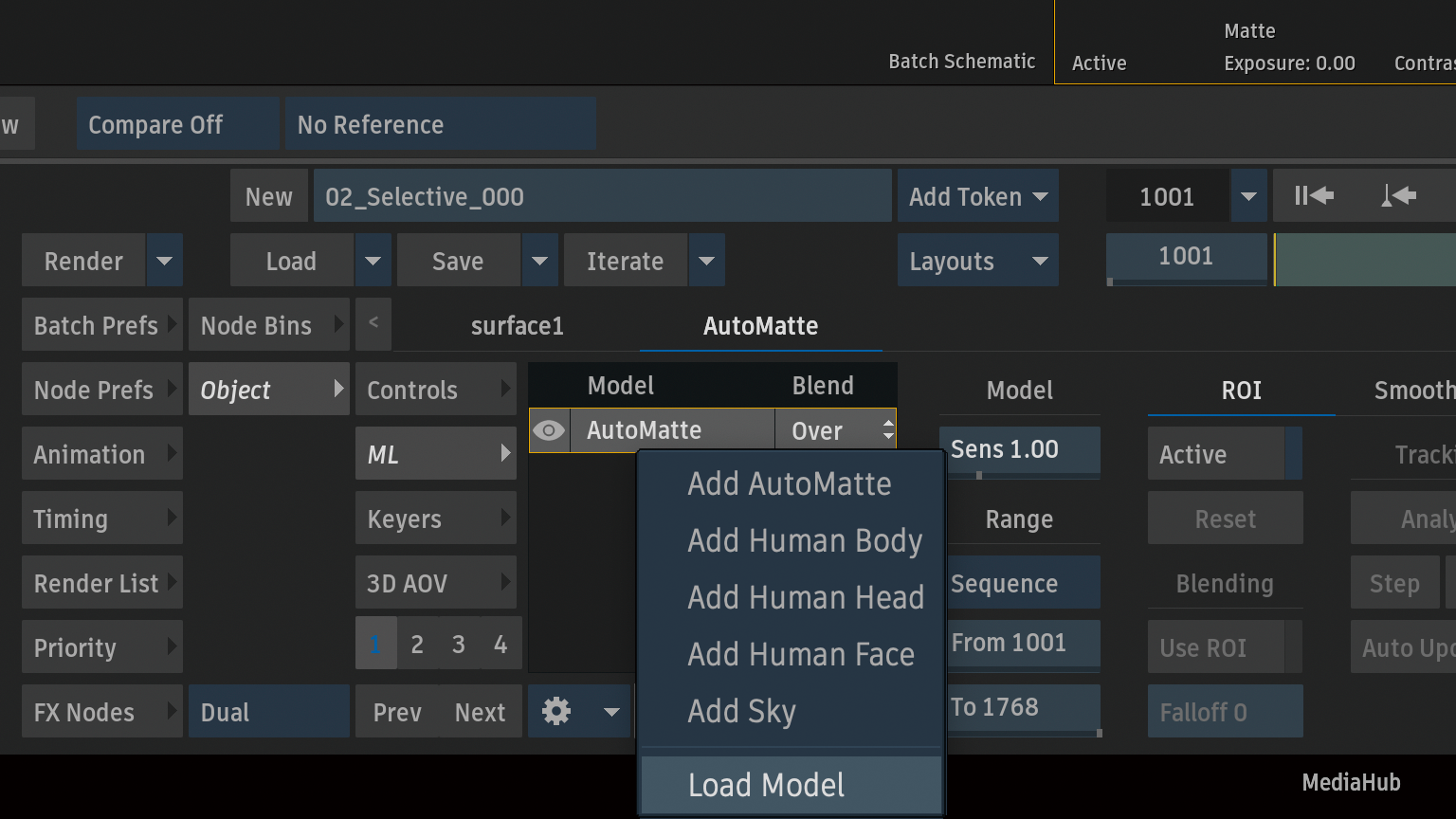Screen dimensions: 1456x819
Task: Change Blend mode Over stepper
Action: tap(887, 430)
